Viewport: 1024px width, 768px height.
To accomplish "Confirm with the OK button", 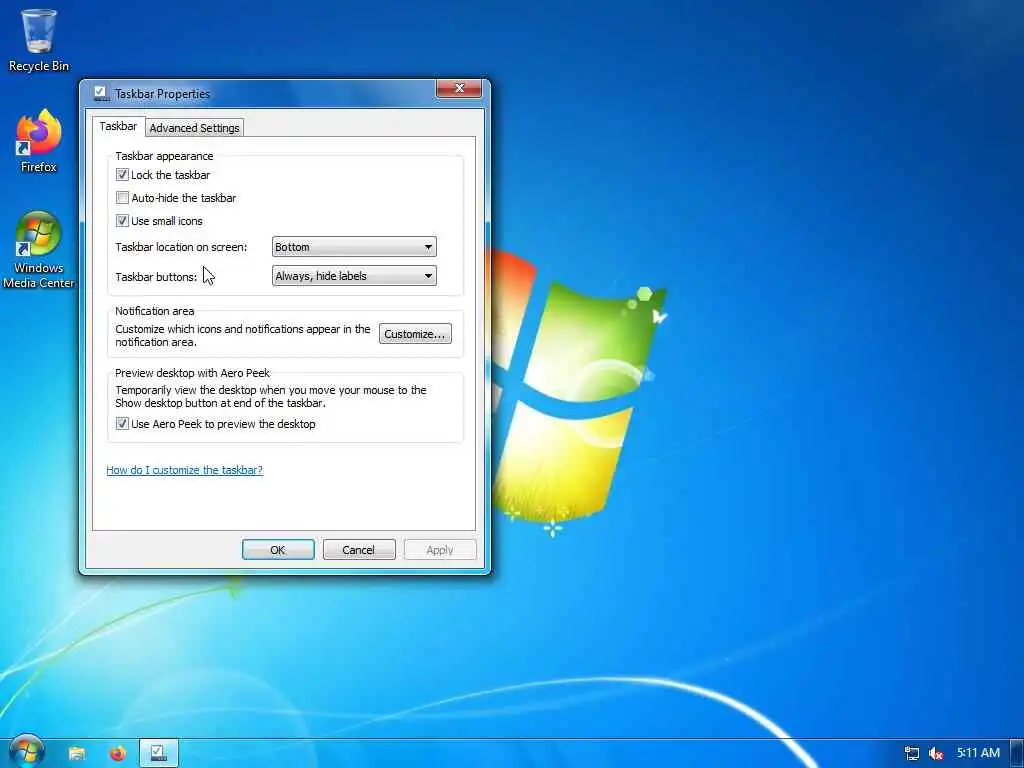I will [x=278, y=550].
